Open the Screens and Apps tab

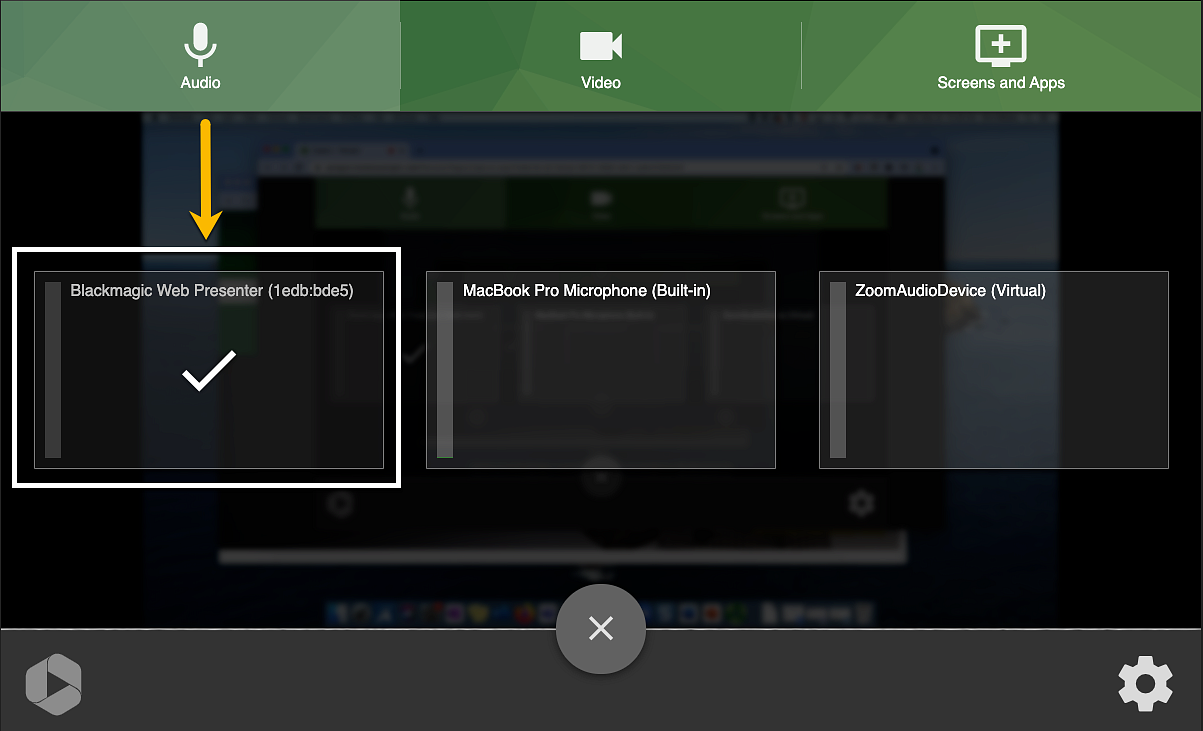1001,56
